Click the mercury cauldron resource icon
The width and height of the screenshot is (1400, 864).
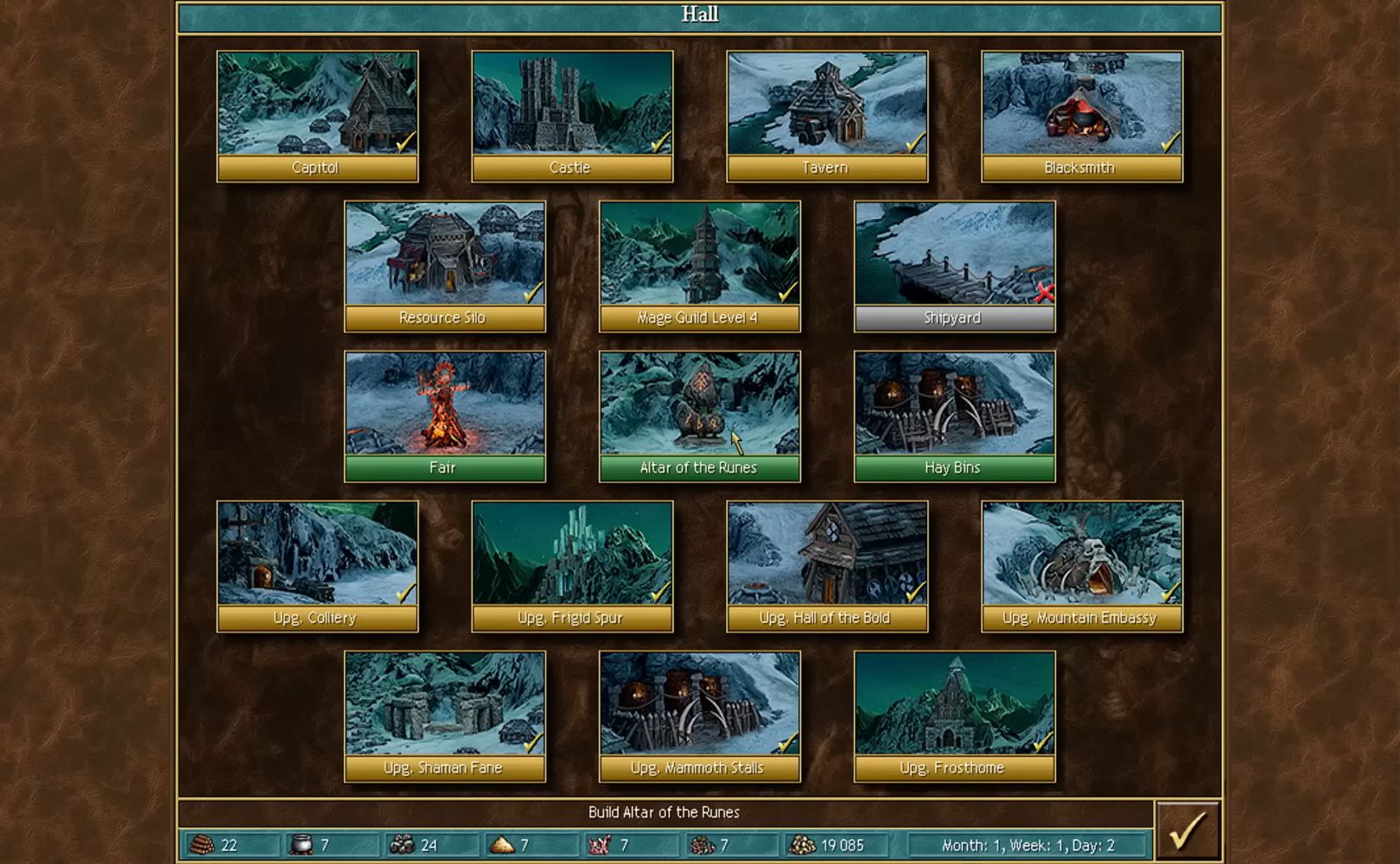(300, 845)
